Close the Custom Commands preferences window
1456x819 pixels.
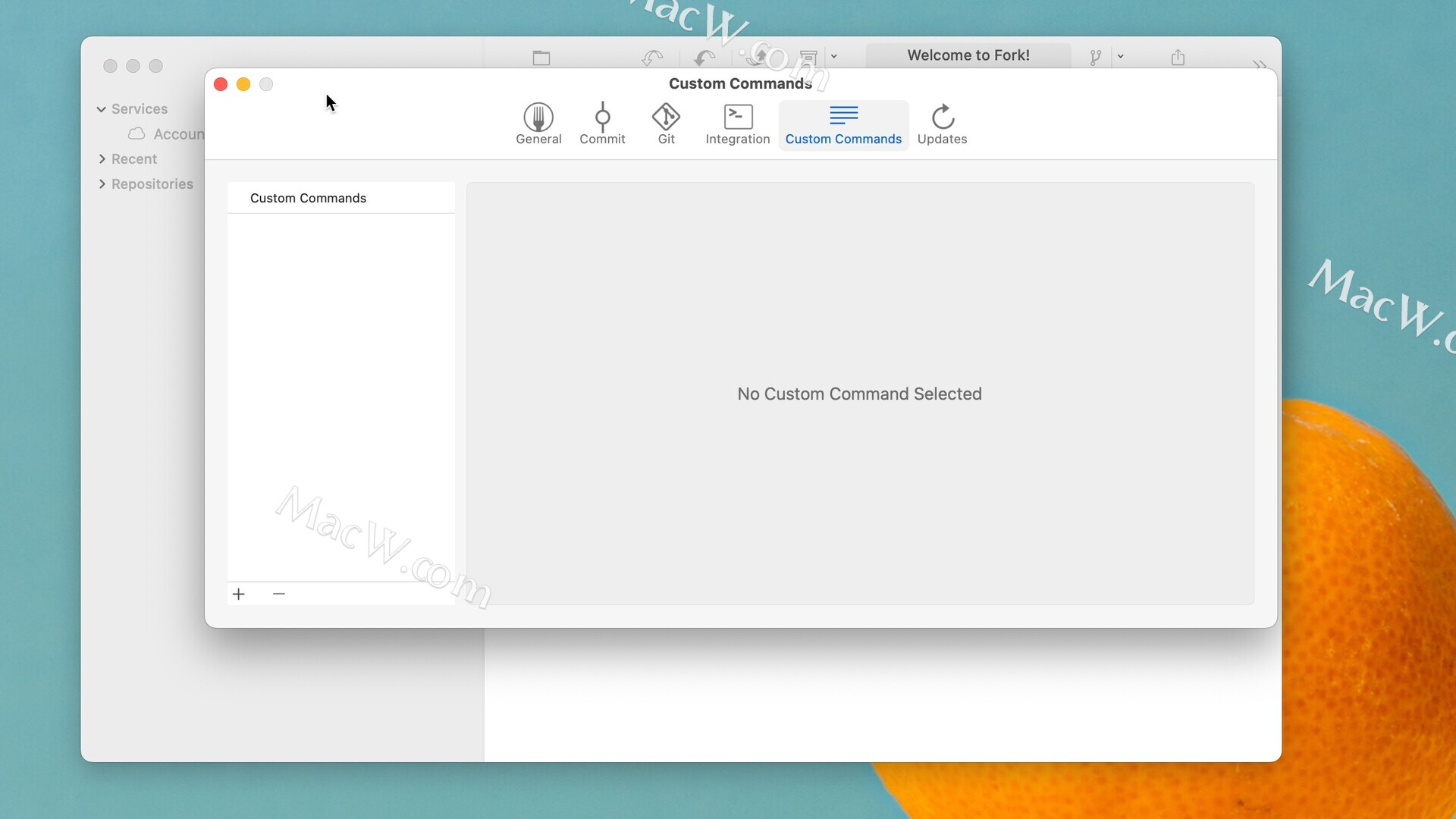[221, 84]
